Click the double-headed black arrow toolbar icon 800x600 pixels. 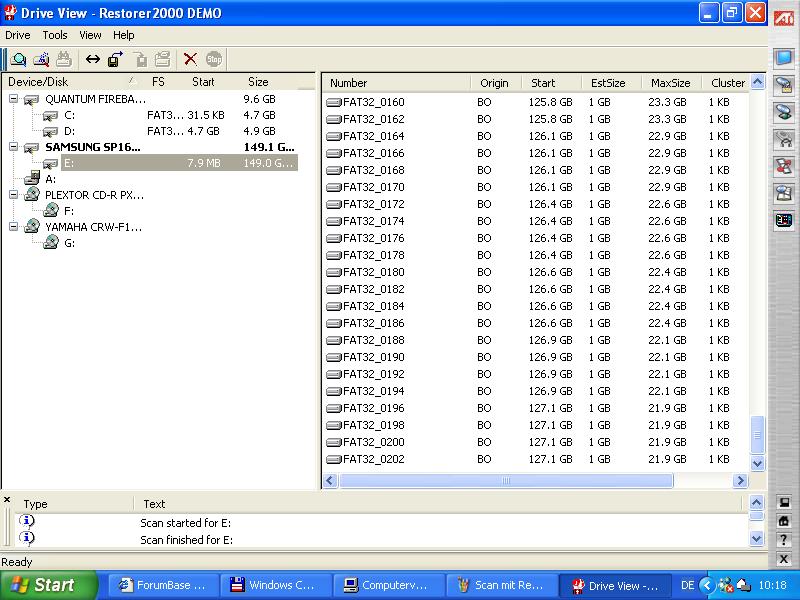click(93, 60)
